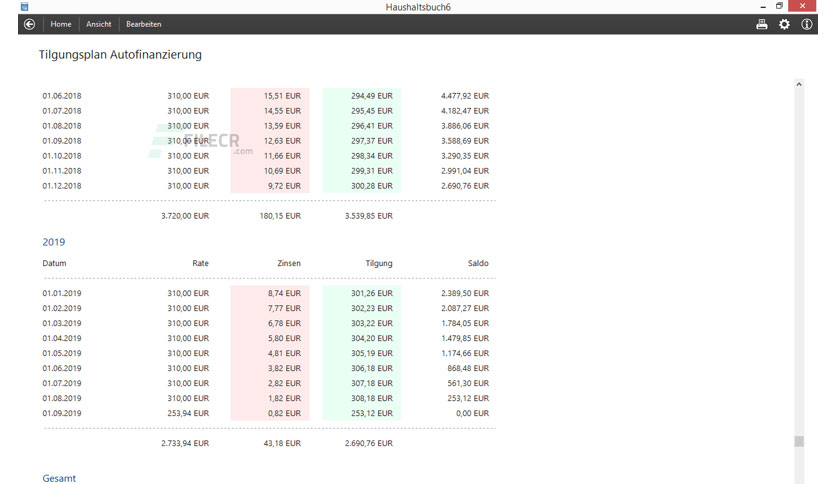Click the 2018 interest total 180,15 EUR
This screenshot has height=484, width=836.
(280, 216)
